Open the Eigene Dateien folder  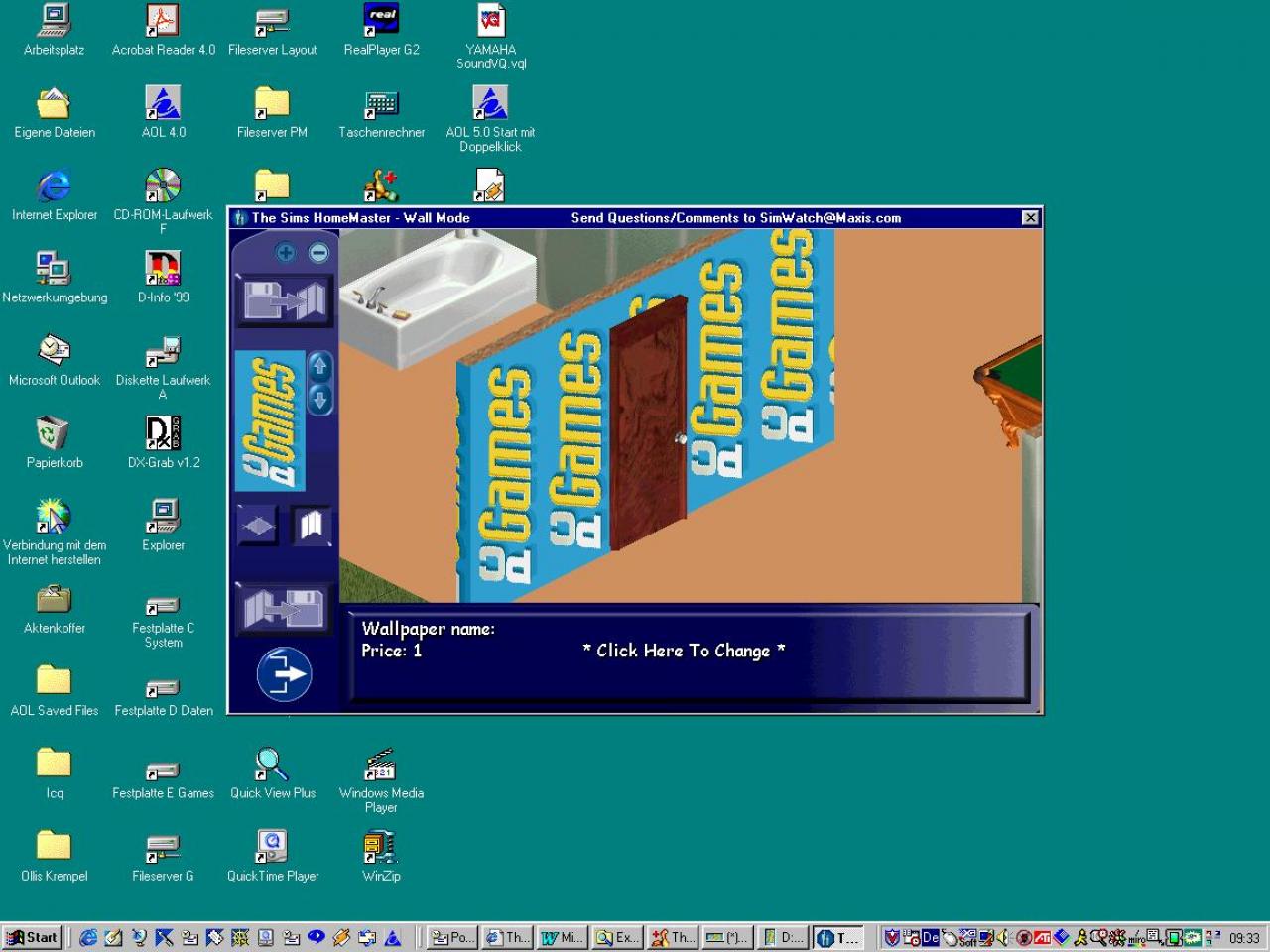[54, 112]
